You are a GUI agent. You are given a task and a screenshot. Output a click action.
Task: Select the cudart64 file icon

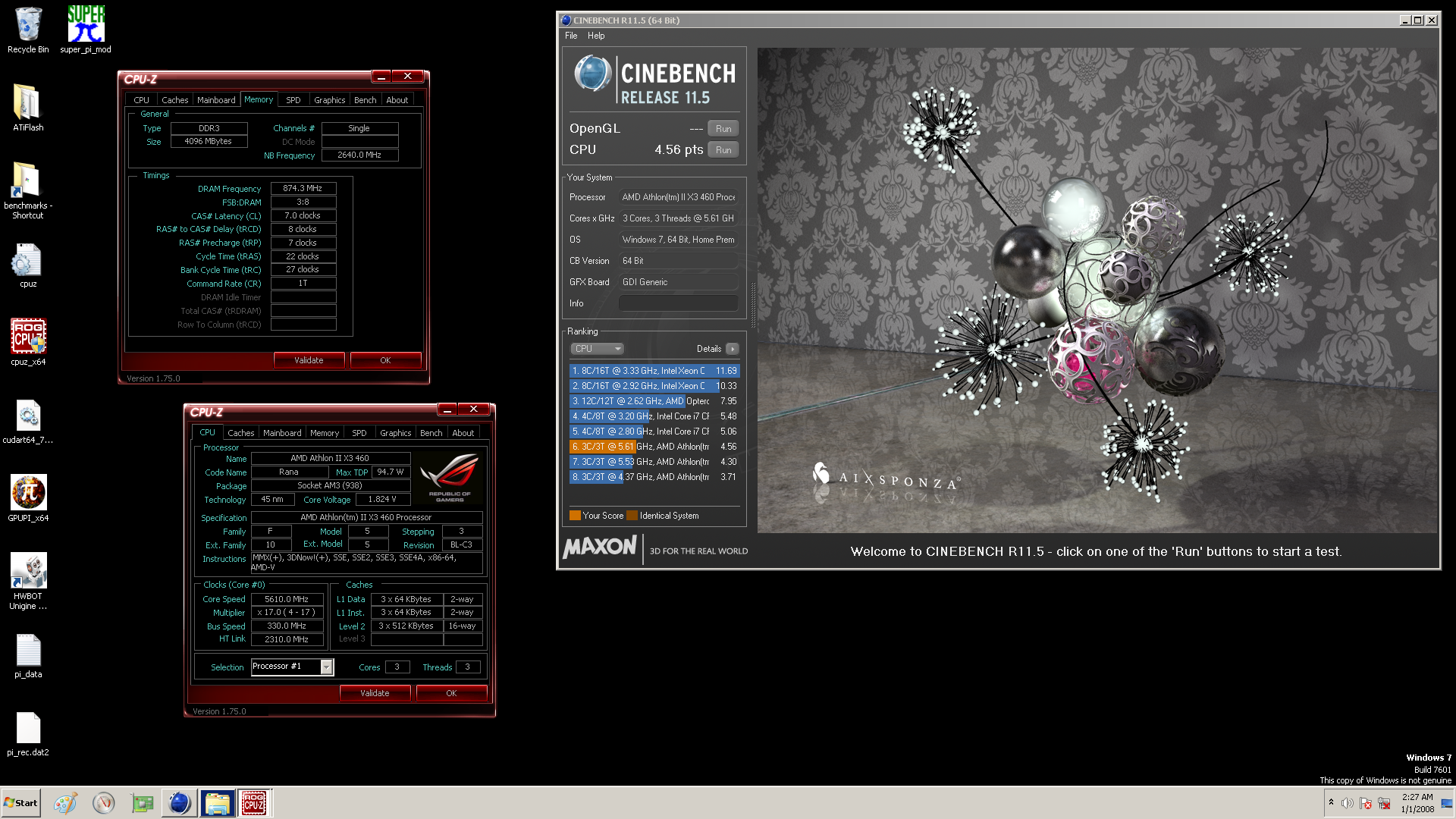point(28,421)
